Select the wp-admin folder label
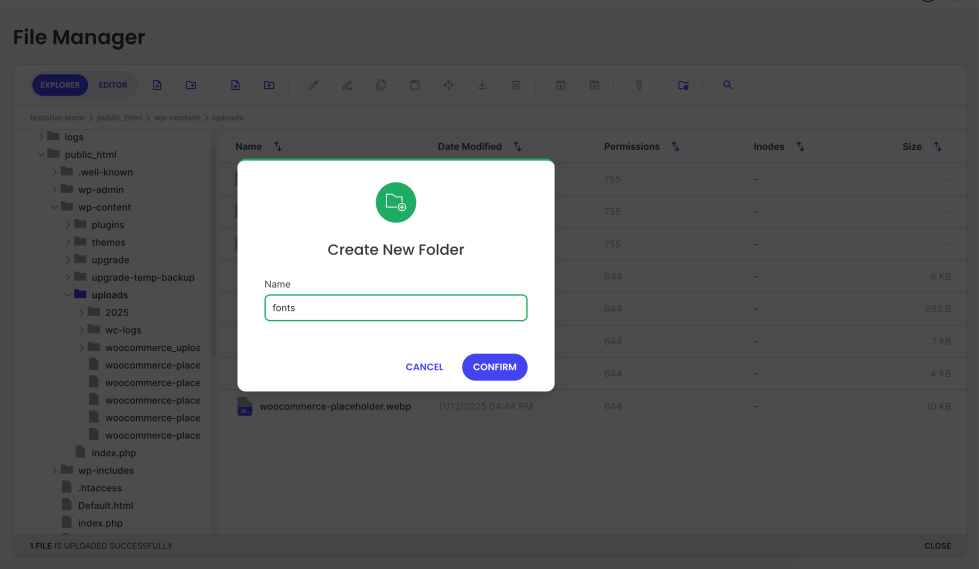 pyautogui.click(x=101, y=189)
